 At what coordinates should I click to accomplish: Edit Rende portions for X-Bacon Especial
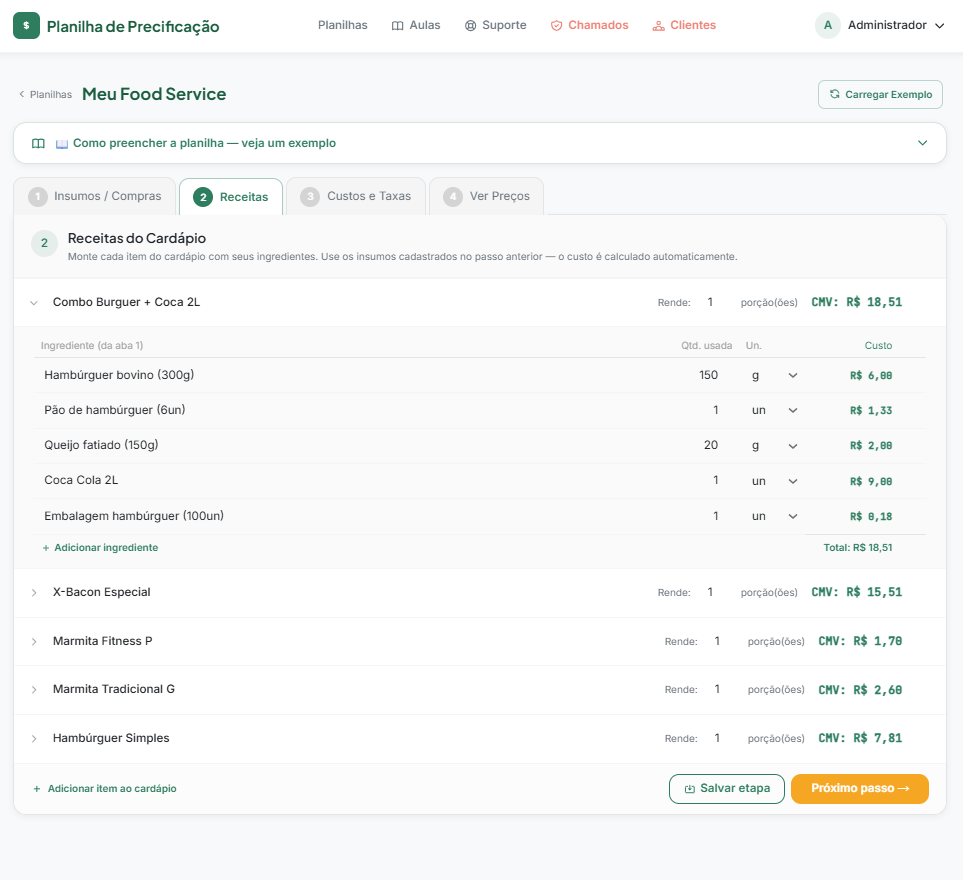tap(711, 592)
